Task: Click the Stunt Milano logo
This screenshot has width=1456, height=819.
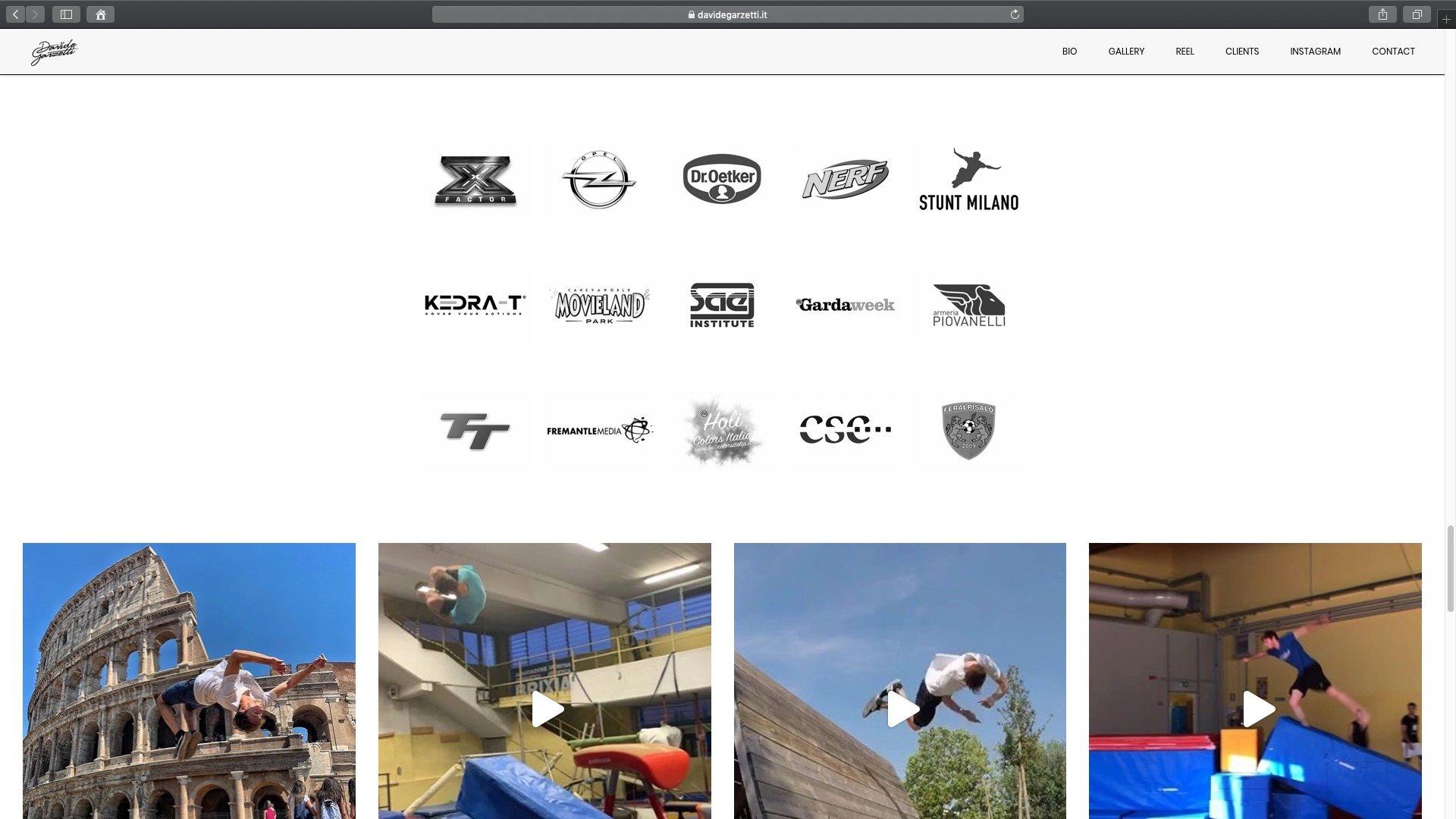Action: point(968,180)
